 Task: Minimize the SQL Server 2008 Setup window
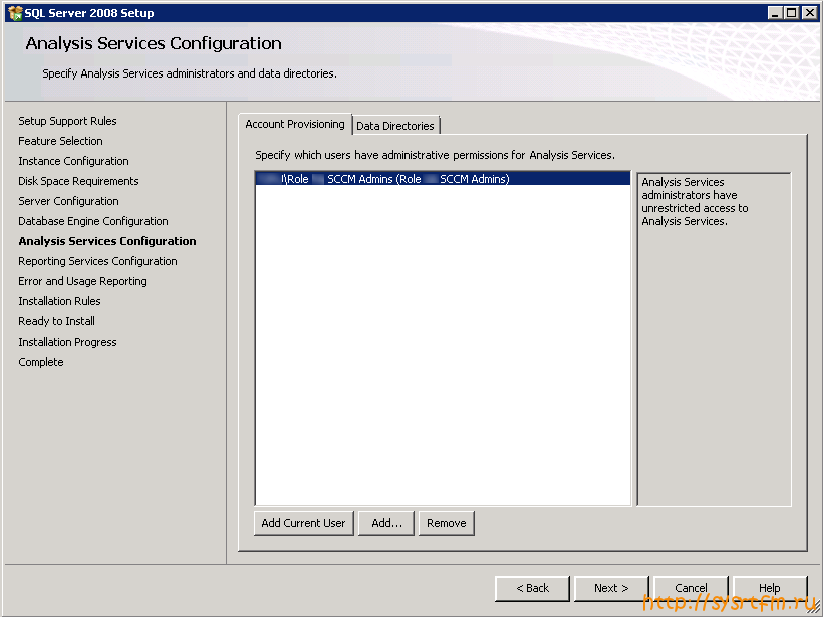(x=775, y=13)
